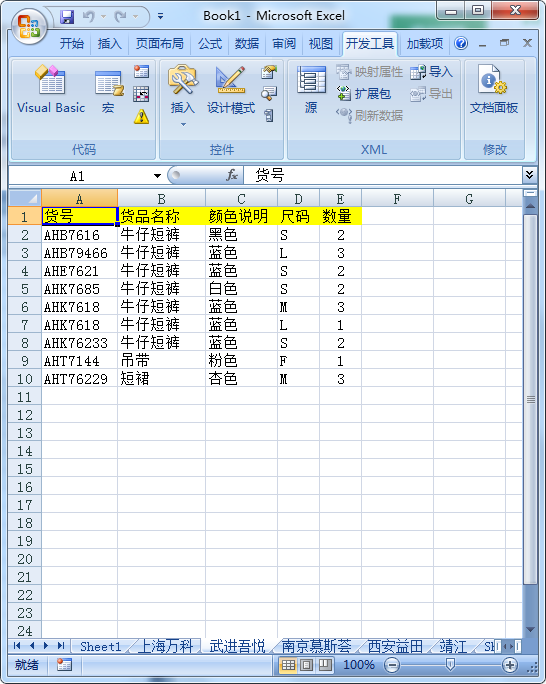Viewport: 546px width, 684px height.
Task: Click the 扩展包 button
Action: click(364, 93)
